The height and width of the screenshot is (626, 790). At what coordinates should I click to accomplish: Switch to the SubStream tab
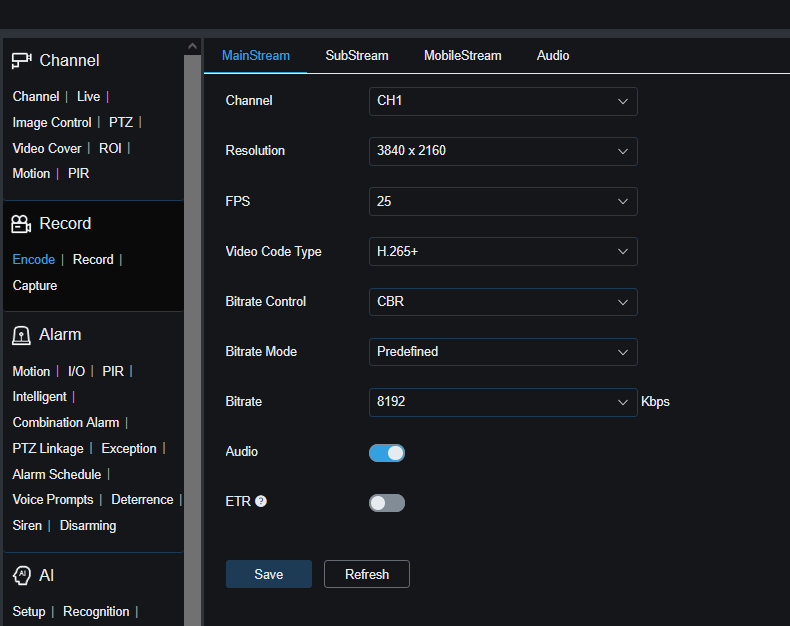(357, 56)
